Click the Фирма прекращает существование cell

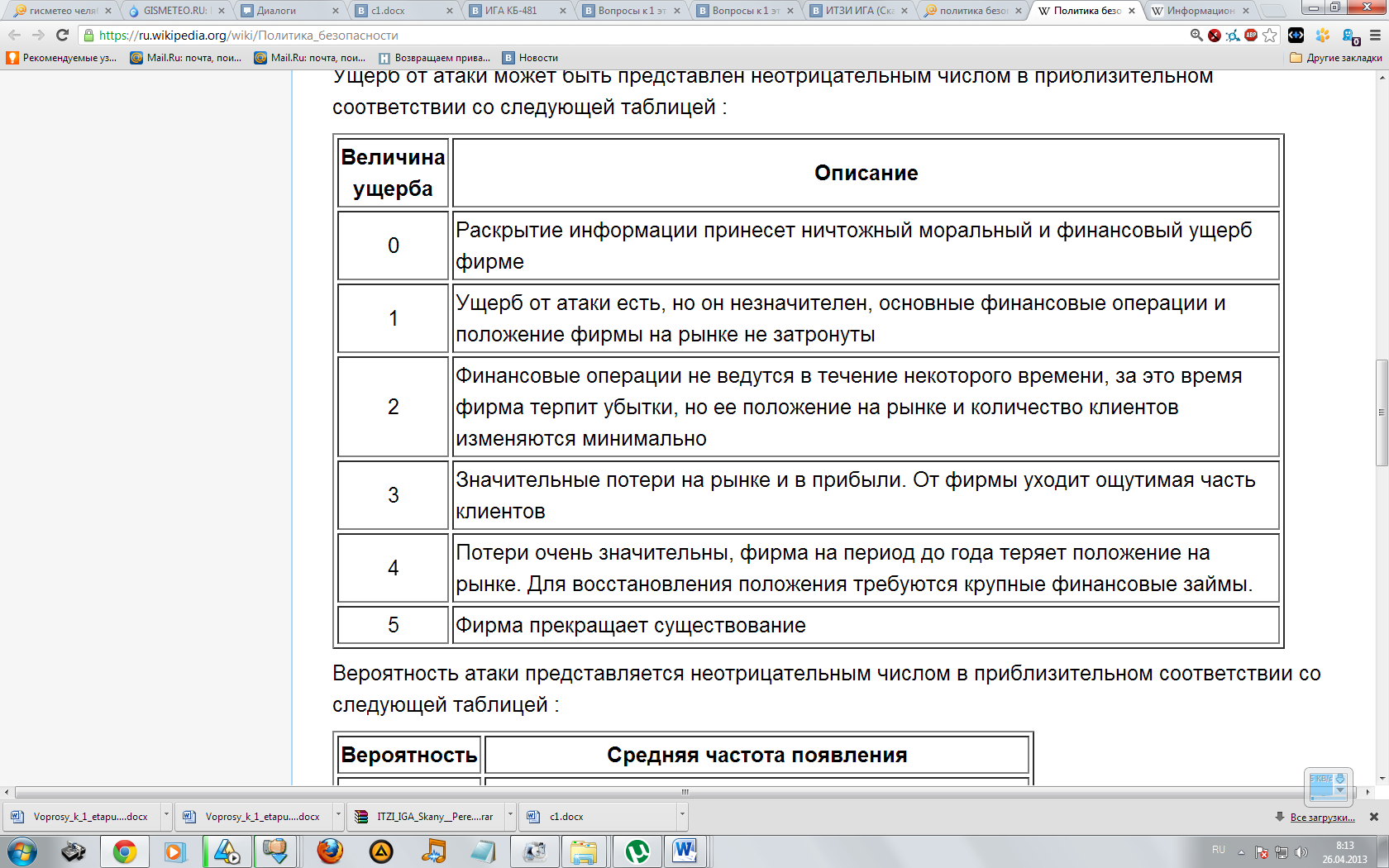pos(866,625)
